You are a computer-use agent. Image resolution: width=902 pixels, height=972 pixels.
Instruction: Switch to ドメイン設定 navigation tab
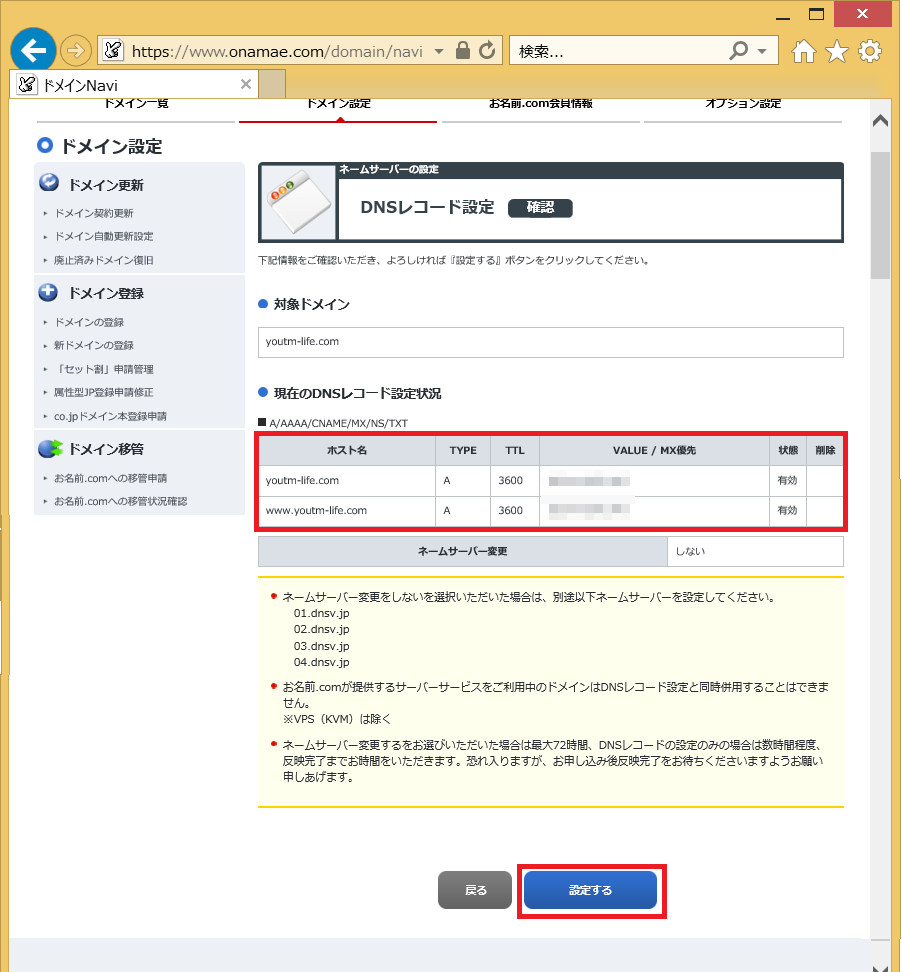338,106
